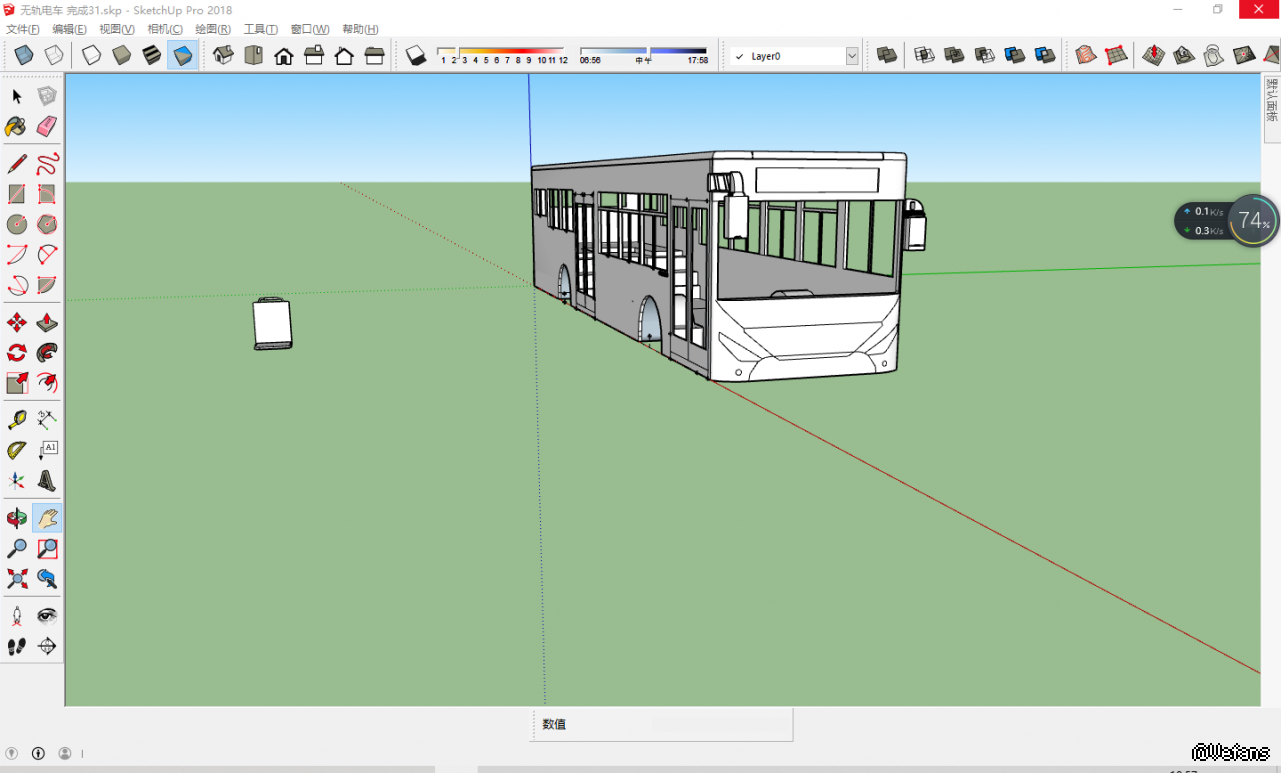Activate the Push/Pull tool

point(47,323)
